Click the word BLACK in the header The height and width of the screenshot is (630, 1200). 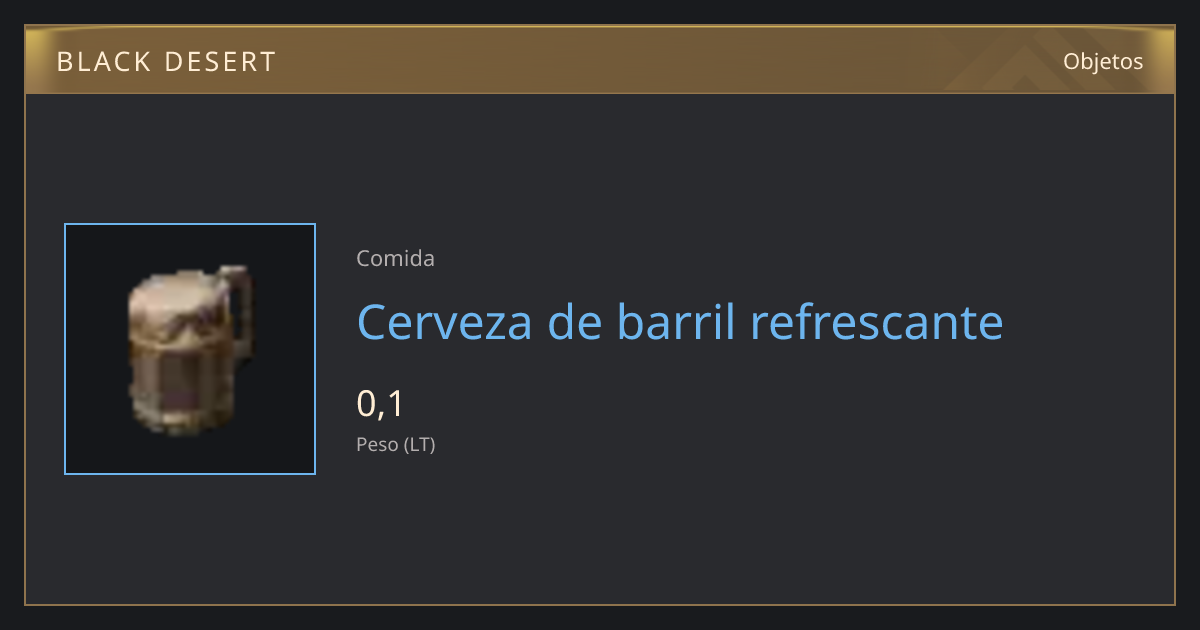[104, 62]
